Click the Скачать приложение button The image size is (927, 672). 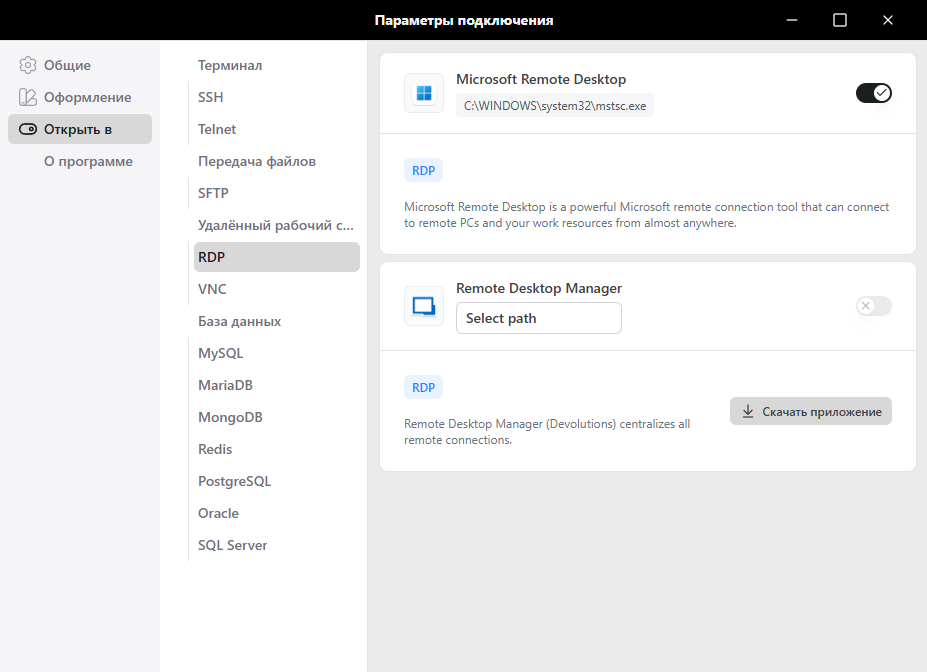[811, 411]
